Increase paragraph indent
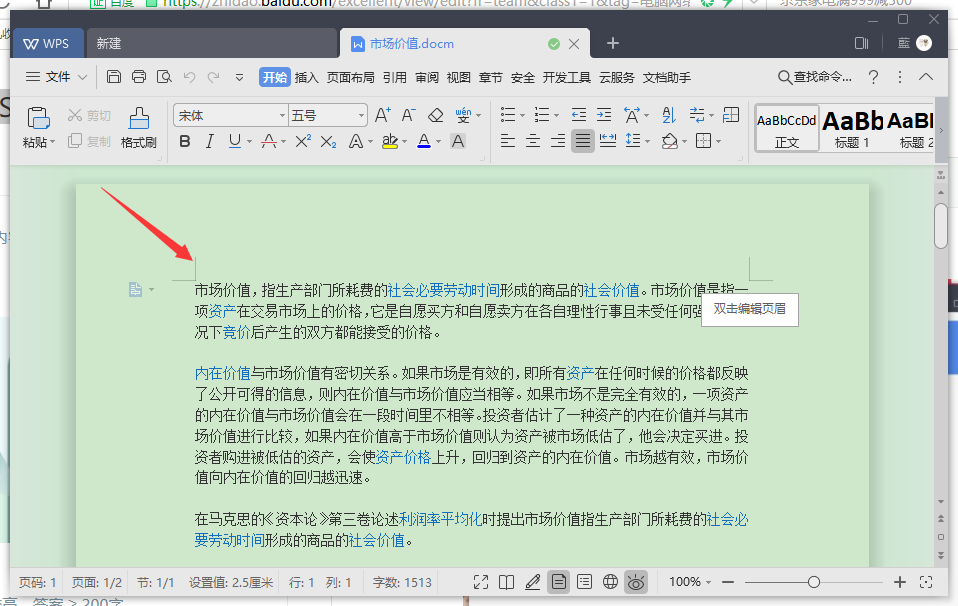 point(604,115)
